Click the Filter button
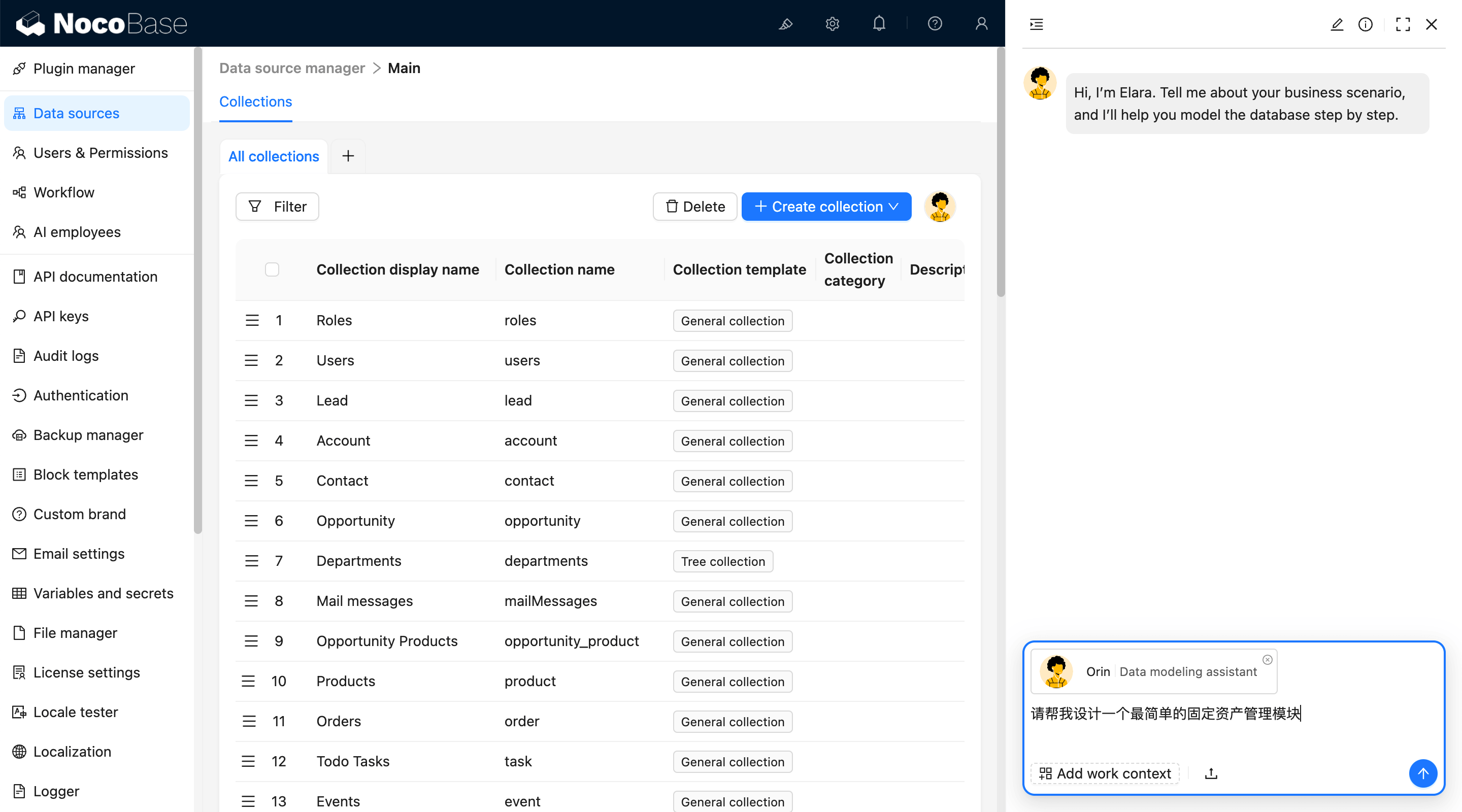Viewport: 1462px width, 812px height. click(x=277, y=207)
